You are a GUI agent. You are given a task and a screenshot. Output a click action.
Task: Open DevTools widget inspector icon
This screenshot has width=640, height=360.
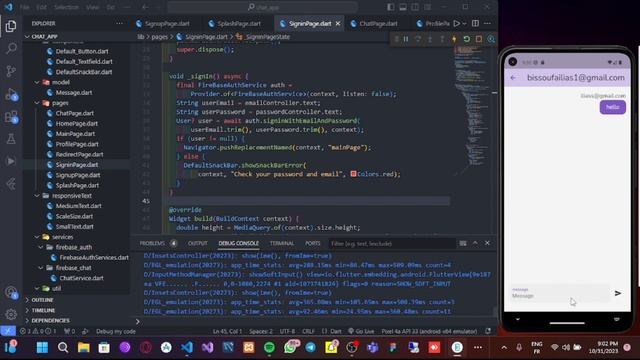tap(491, 39)
